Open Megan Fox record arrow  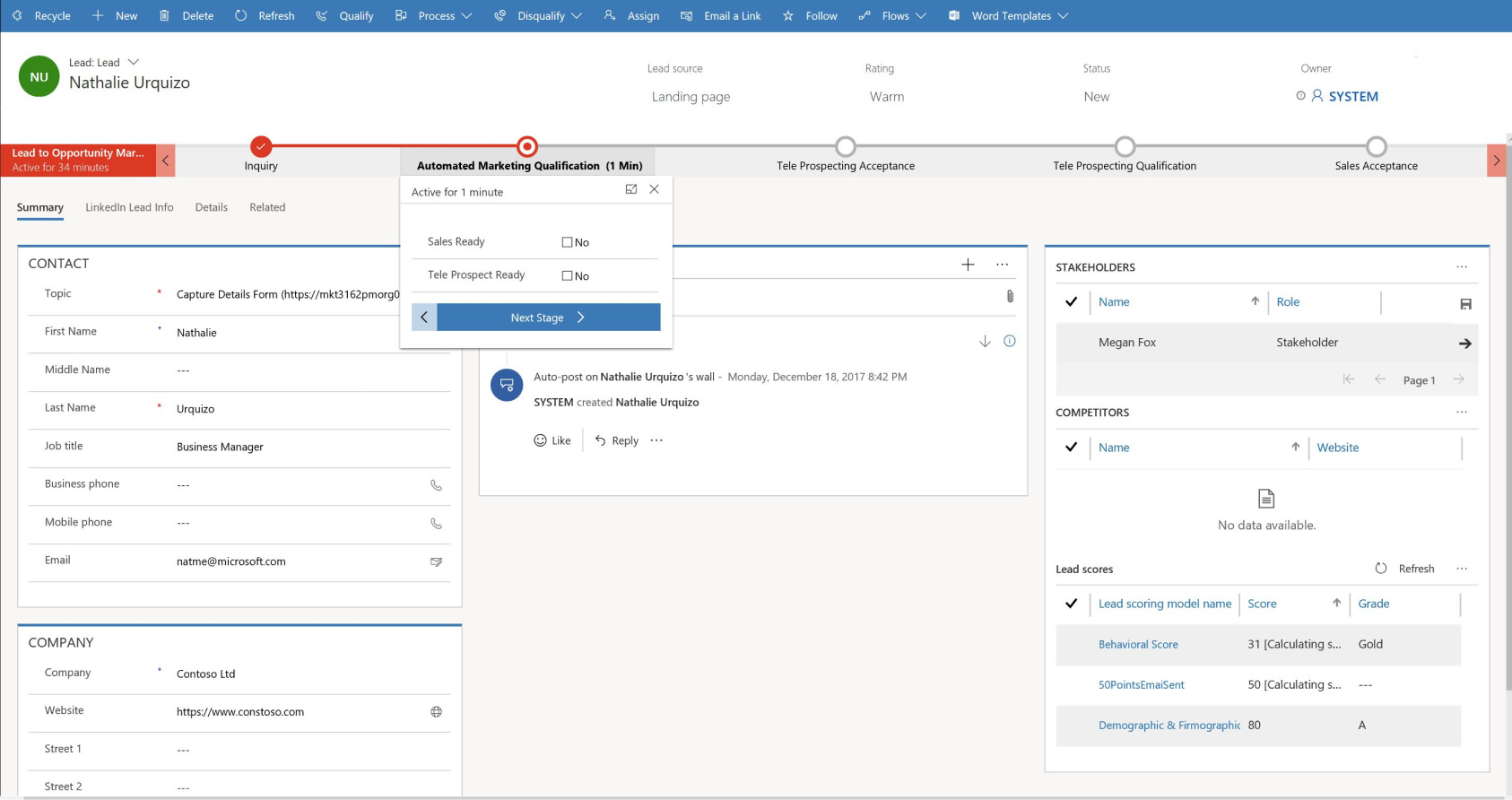[1464, 343]
